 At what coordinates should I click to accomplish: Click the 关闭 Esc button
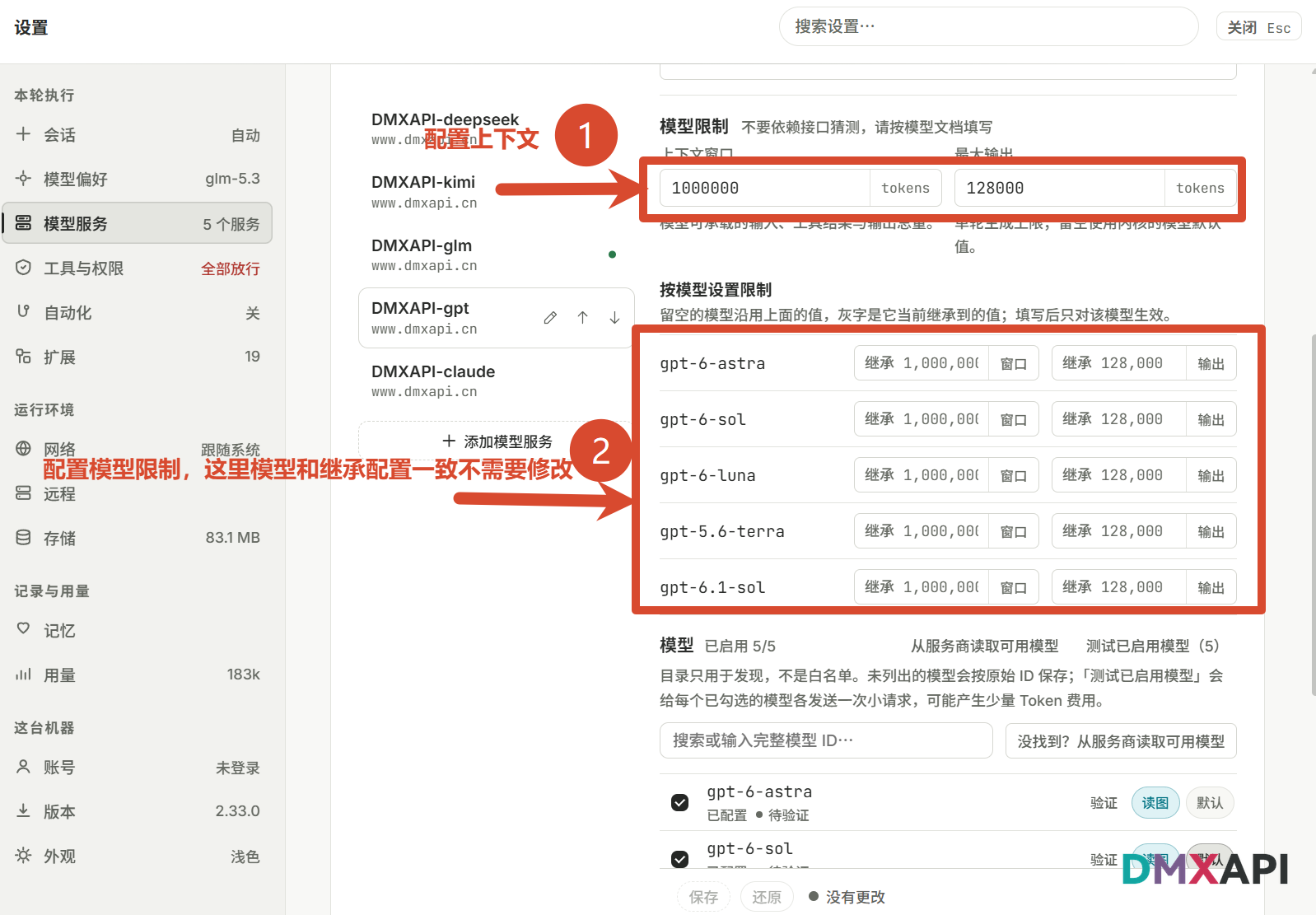1258,27
